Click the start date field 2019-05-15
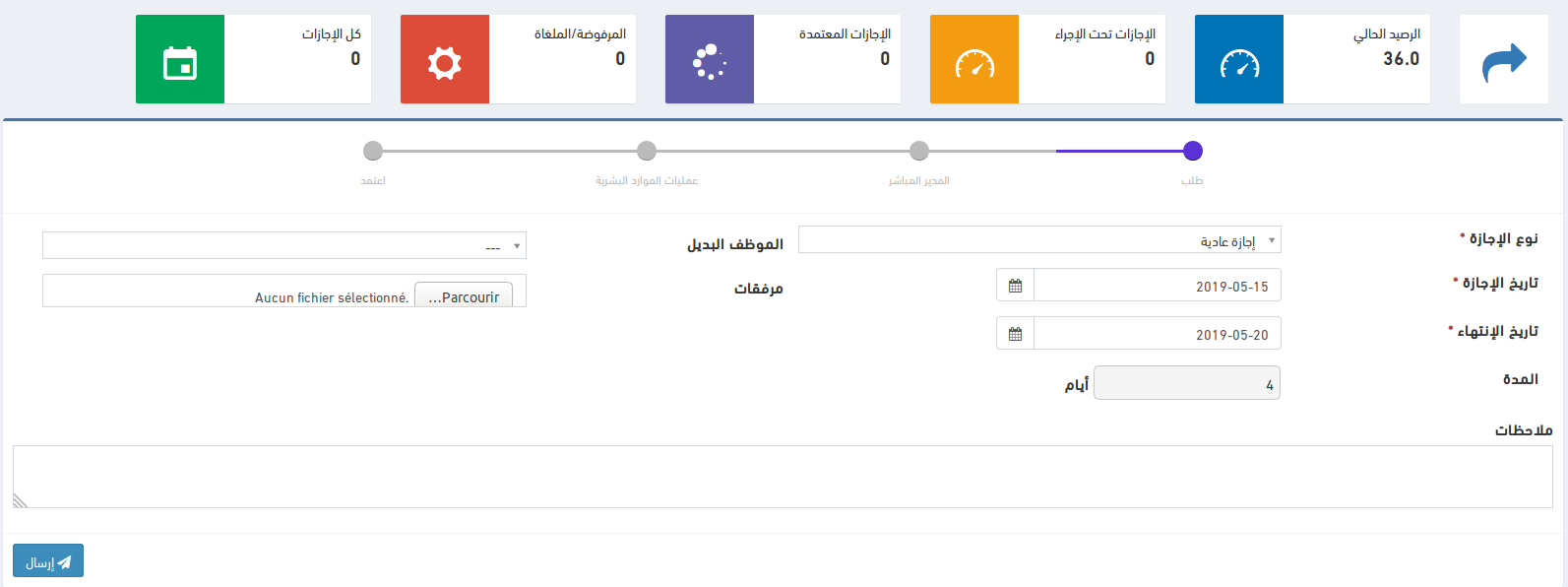Screen dimensions: 1568x587 point(1157,286)
